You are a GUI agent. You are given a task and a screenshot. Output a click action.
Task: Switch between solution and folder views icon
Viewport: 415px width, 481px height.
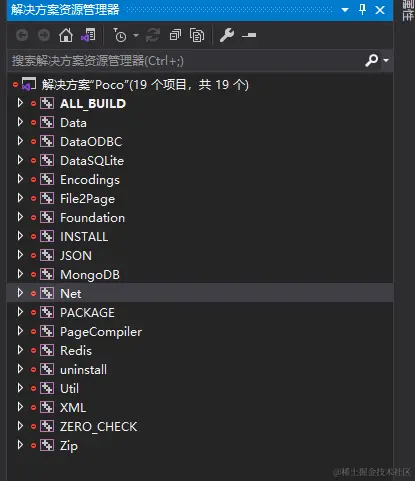tap(88, 35)
